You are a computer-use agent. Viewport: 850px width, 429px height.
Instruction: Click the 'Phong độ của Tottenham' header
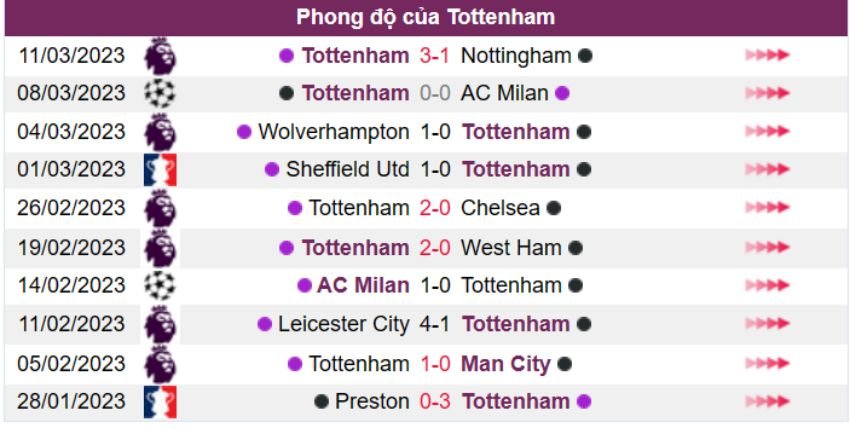click(x=425, y=18)
